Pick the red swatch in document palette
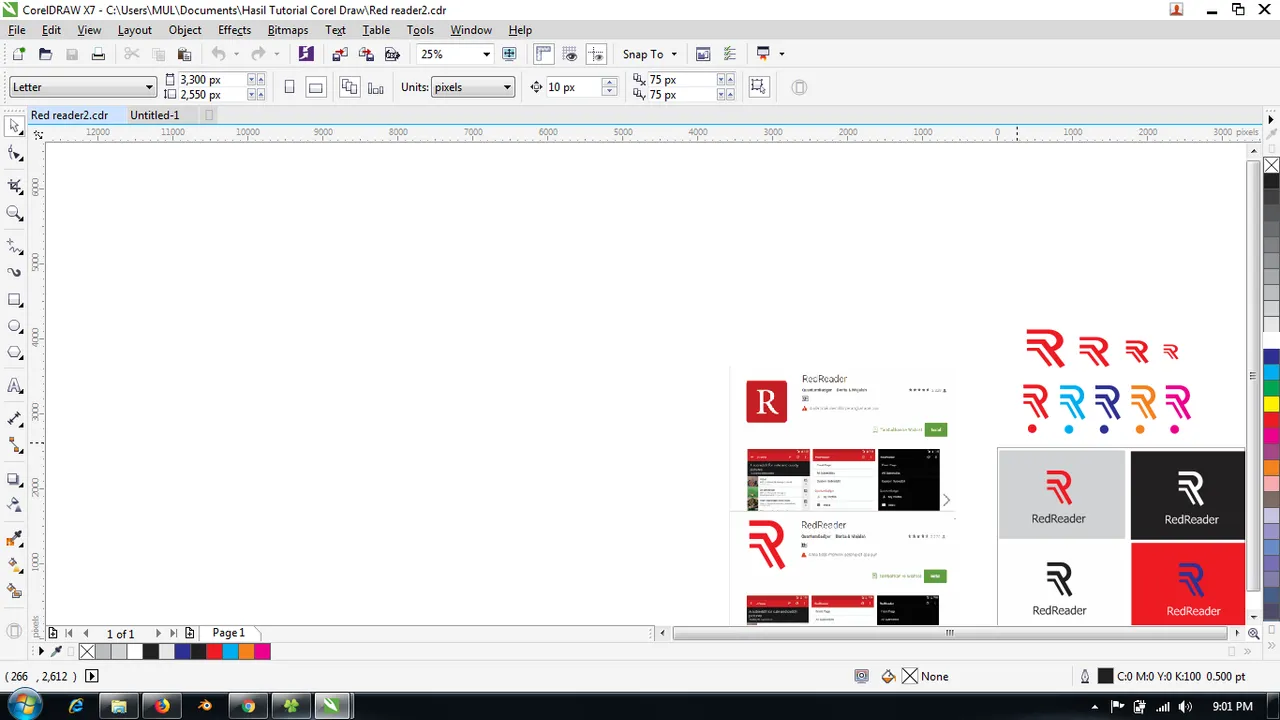 pyautogui.click(x=214, y=651)
